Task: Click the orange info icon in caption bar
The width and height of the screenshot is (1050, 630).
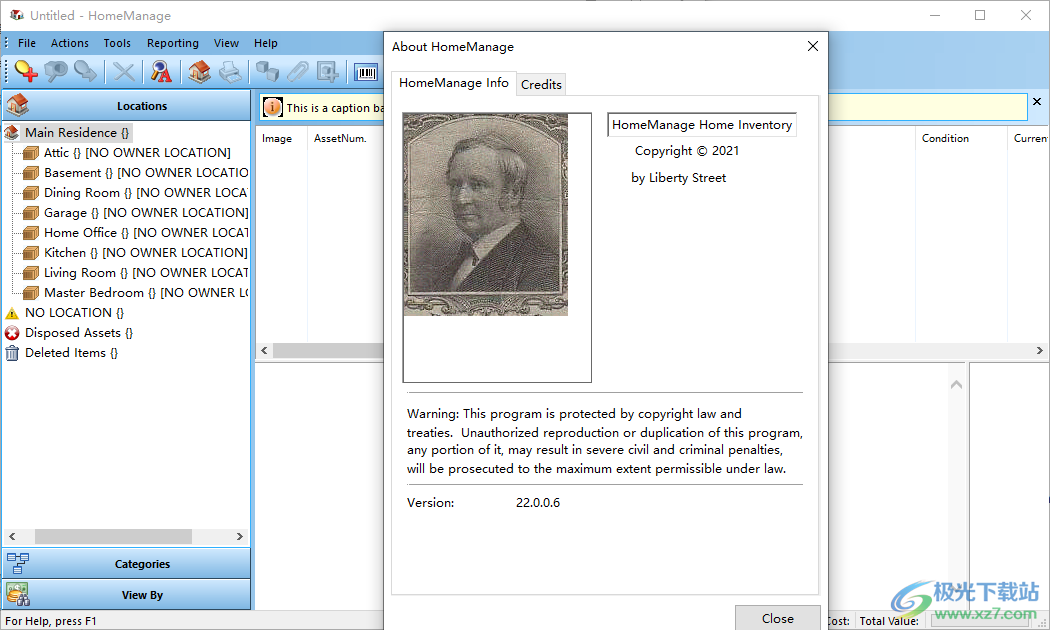Action: coord(273,107)
